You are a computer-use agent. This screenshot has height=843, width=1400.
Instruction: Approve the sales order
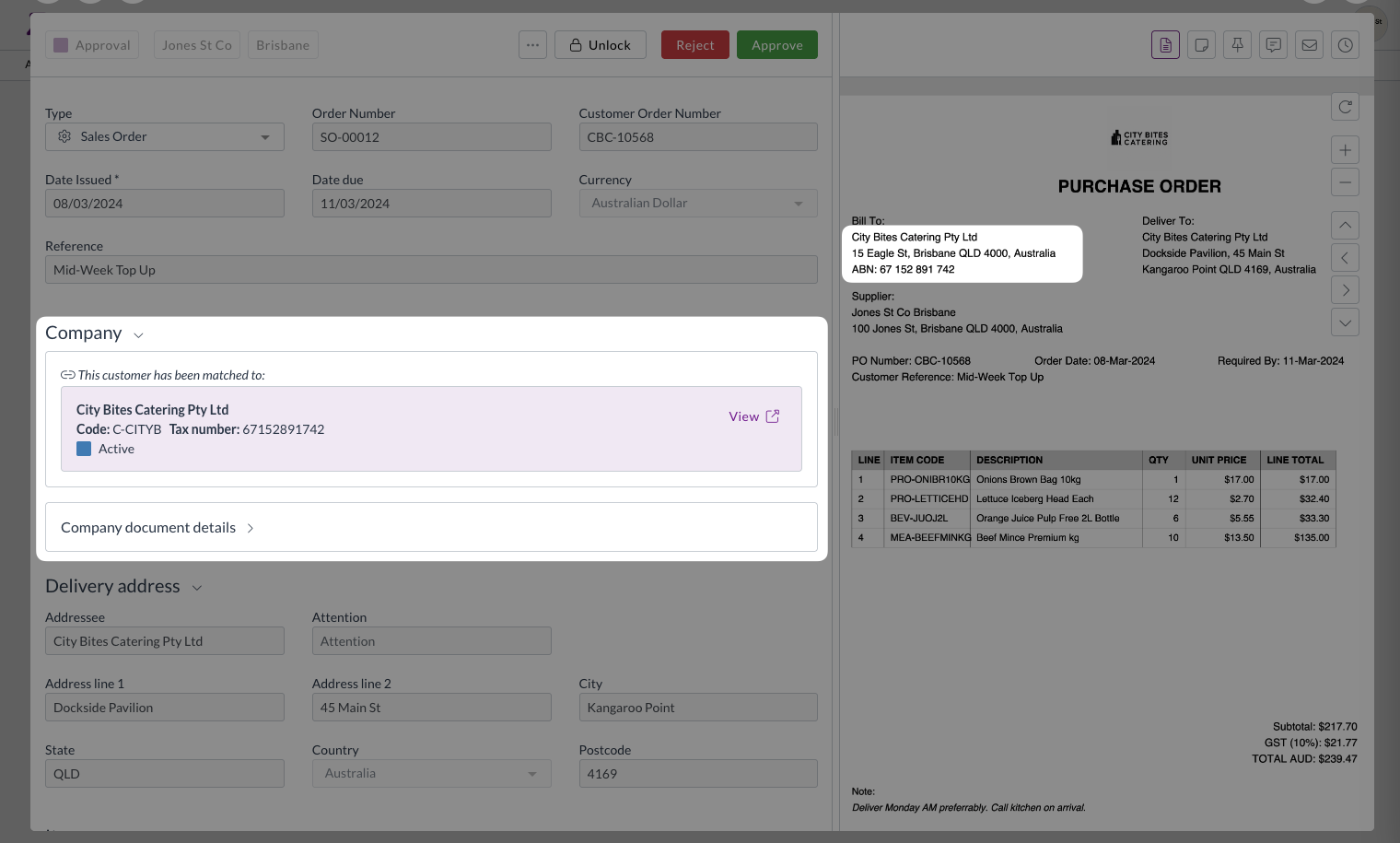(777, 44)
